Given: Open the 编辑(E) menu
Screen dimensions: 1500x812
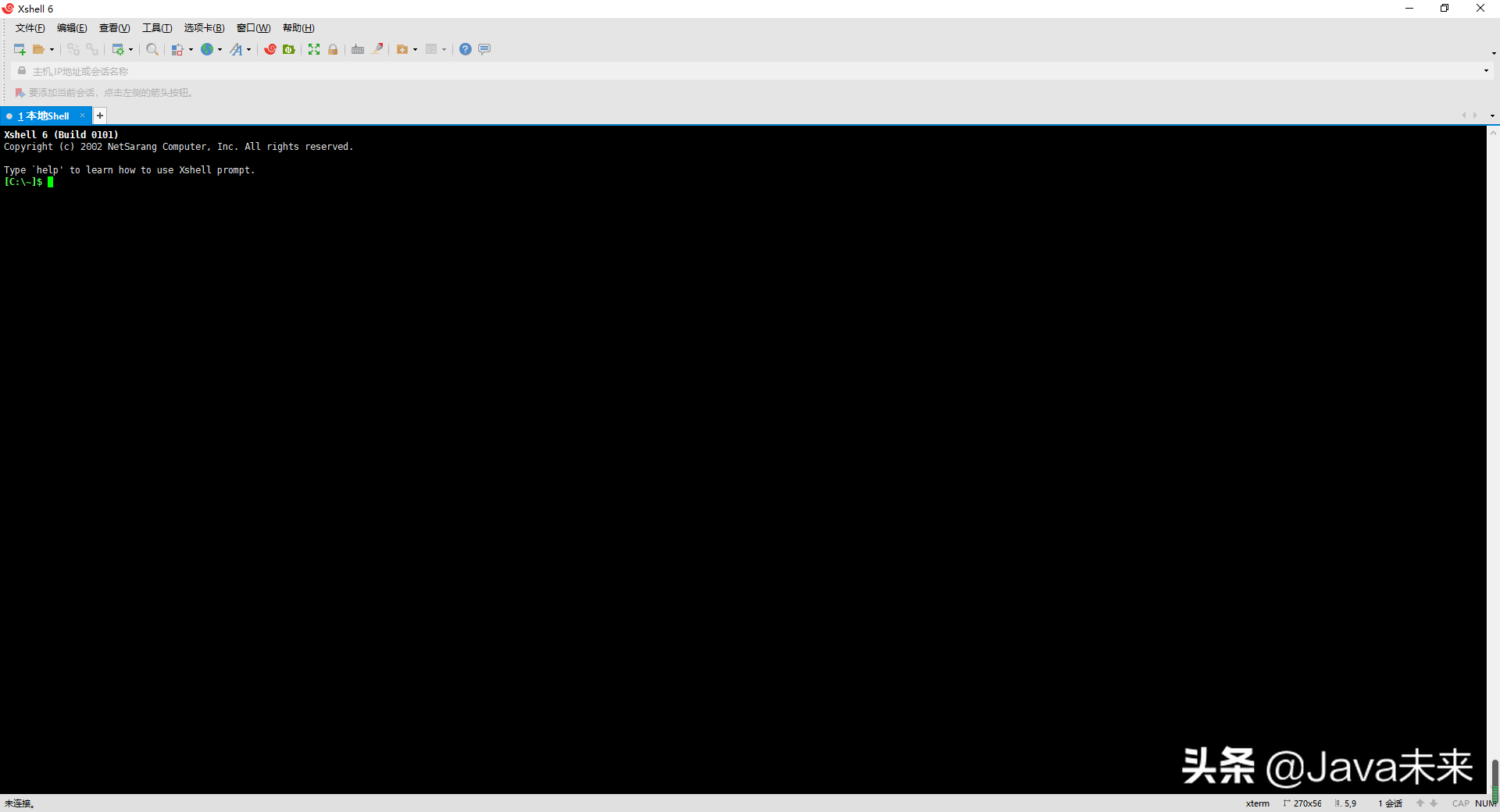Looking at the screenshot, I should (x=72, y=28).
